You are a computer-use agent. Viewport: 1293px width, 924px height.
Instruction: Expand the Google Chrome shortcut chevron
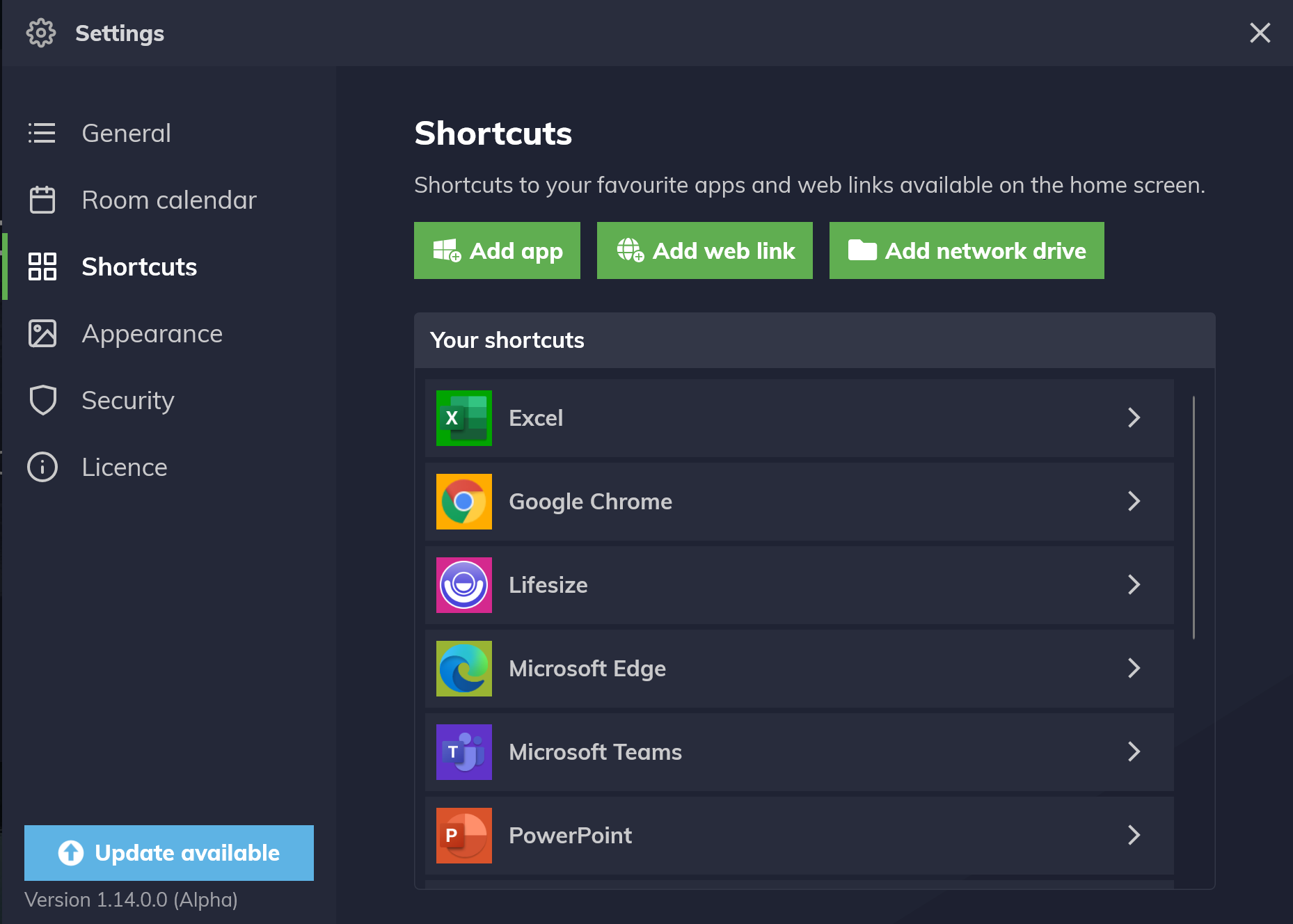[x=1134, y=502]
